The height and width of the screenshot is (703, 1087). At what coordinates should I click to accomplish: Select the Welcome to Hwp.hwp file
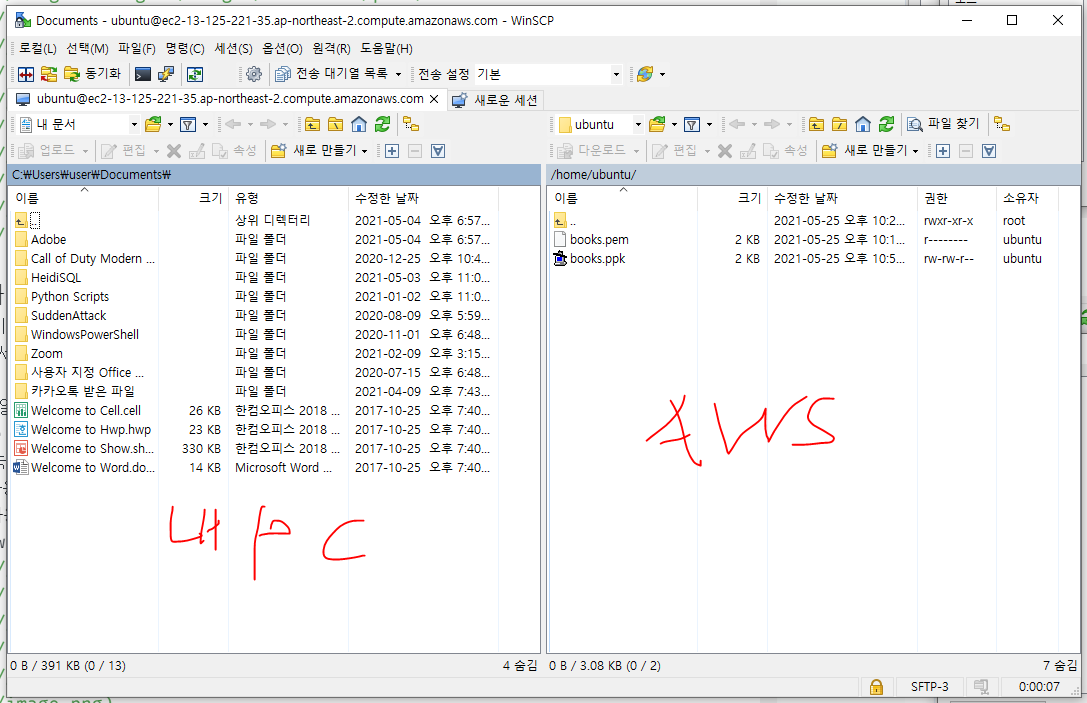tap(91, 430)
